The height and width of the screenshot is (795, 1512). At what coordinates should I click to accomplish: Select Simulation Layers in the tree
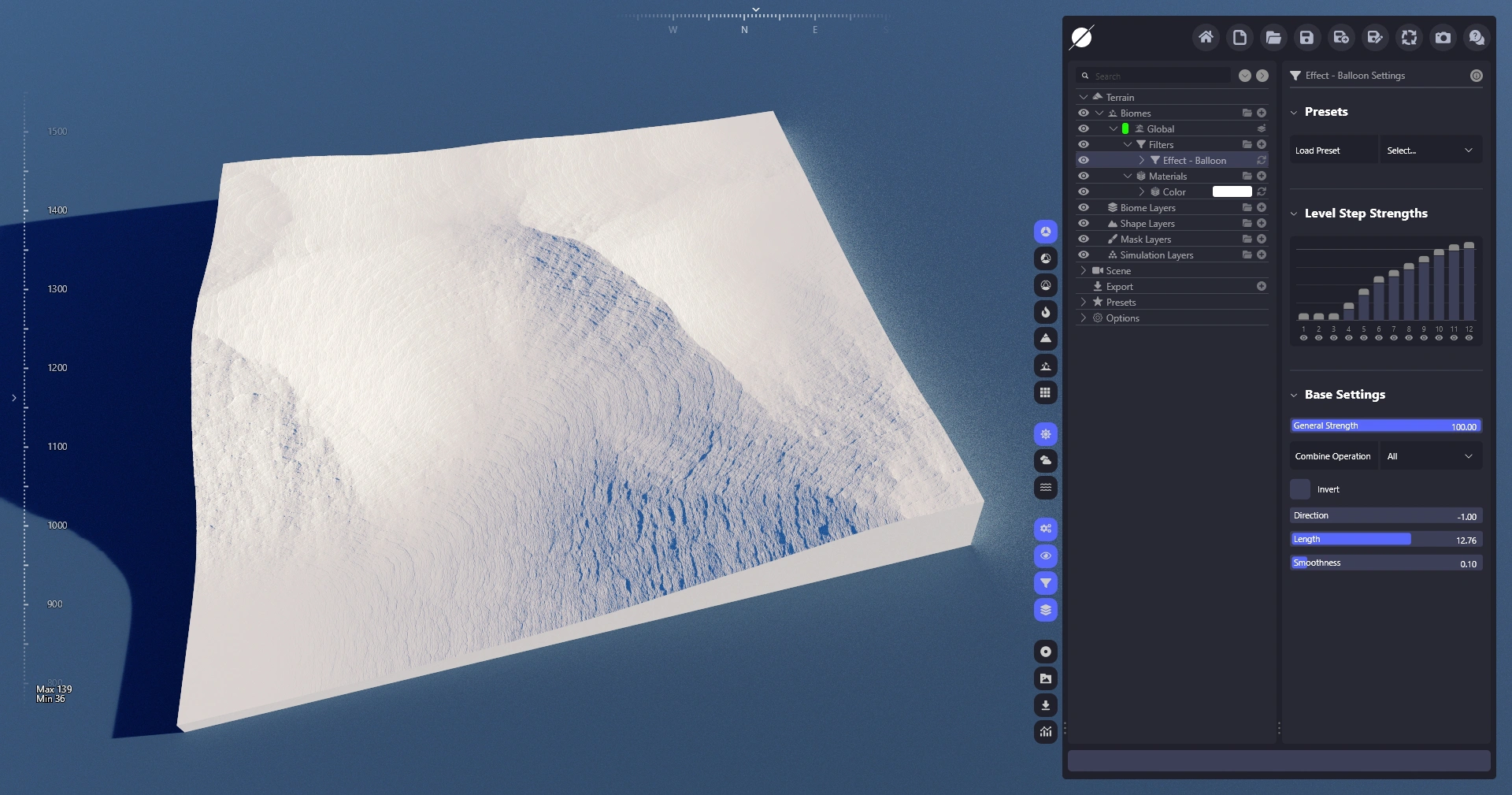pos(1156,254)
